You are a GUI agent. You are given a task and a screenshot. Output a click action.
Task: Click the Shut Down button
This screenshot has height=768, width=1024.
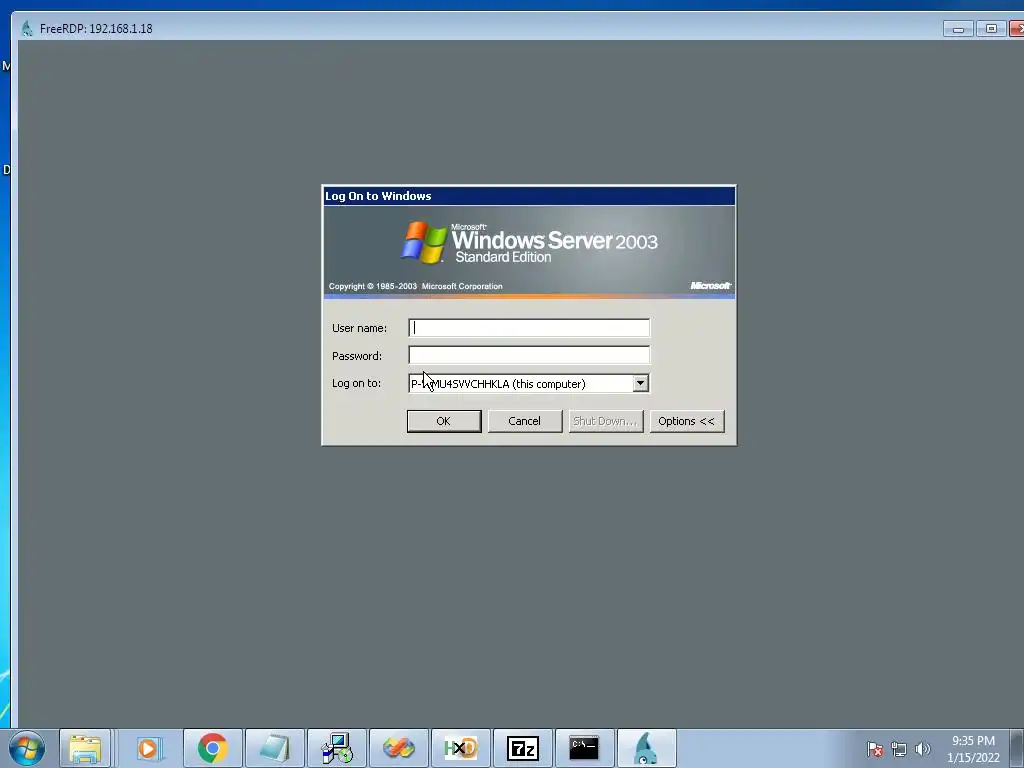(605, 421)
